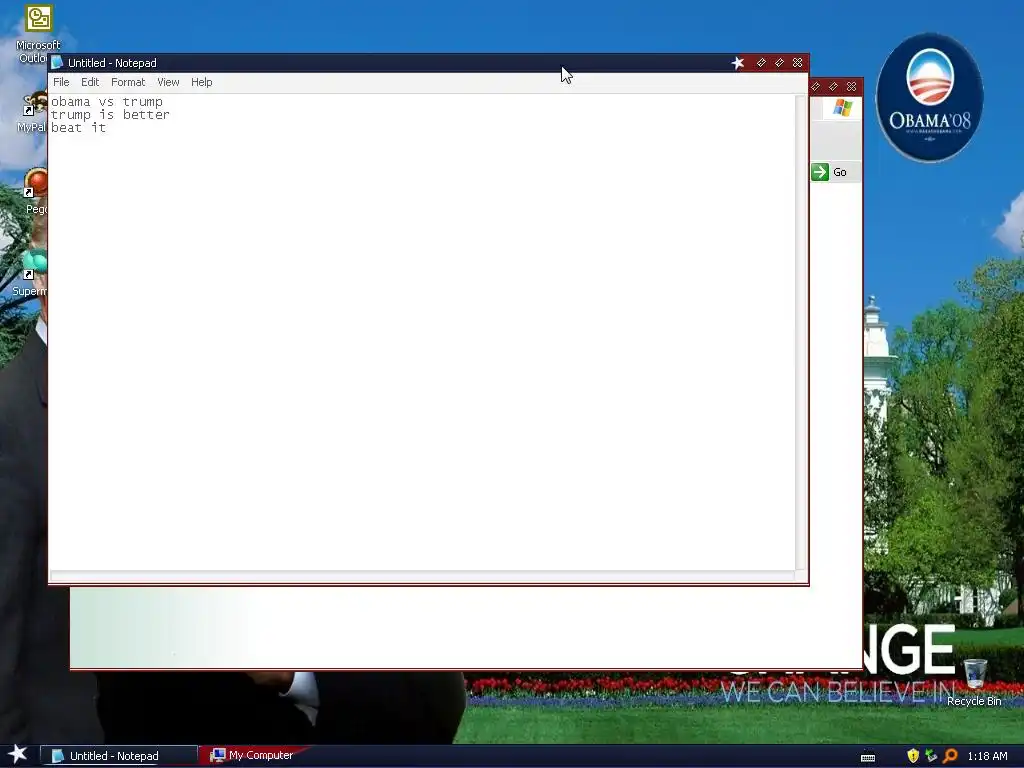Screen dimensions: 1024x768
Task: Click the Notepad vertical scrollbar
Action: click(800, 332)
